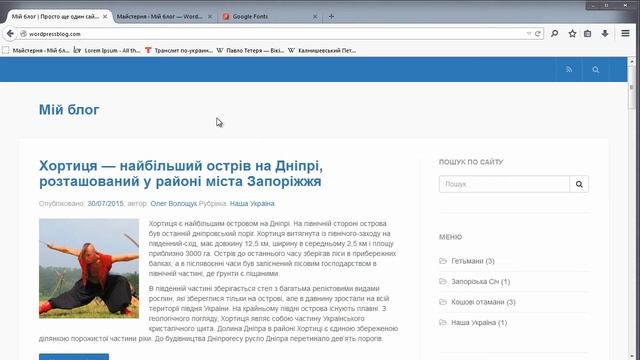The width and height of the screenshot is (640, 360).
Task: Open the address bar history dropdown arrow
Action: click(x=529, y=34)
